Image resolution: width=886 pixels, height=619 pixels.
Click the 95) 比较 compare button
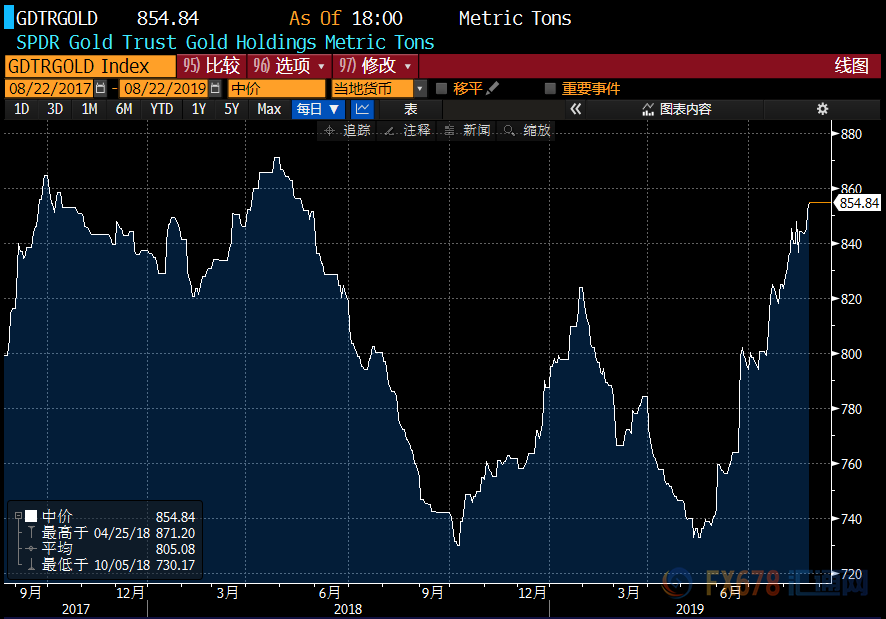pos(211,66)
